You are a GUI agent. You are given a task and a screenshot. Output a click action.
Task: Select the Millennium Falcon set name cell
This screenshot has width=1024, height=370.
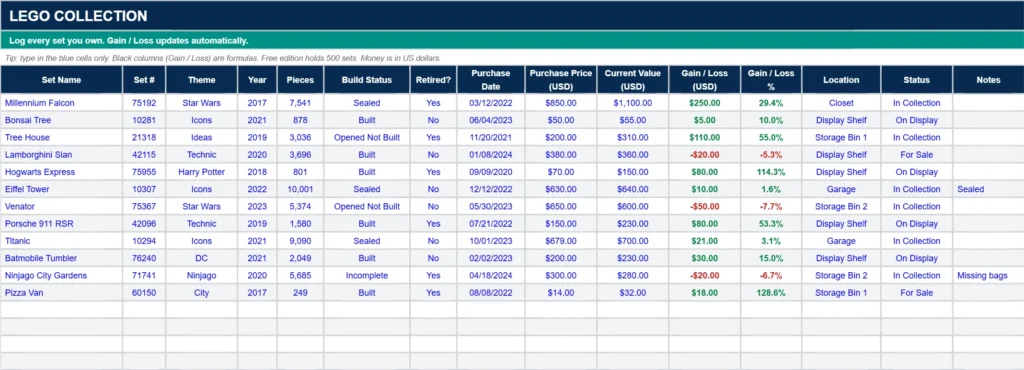pyautogui.click(x=61, y=103)
